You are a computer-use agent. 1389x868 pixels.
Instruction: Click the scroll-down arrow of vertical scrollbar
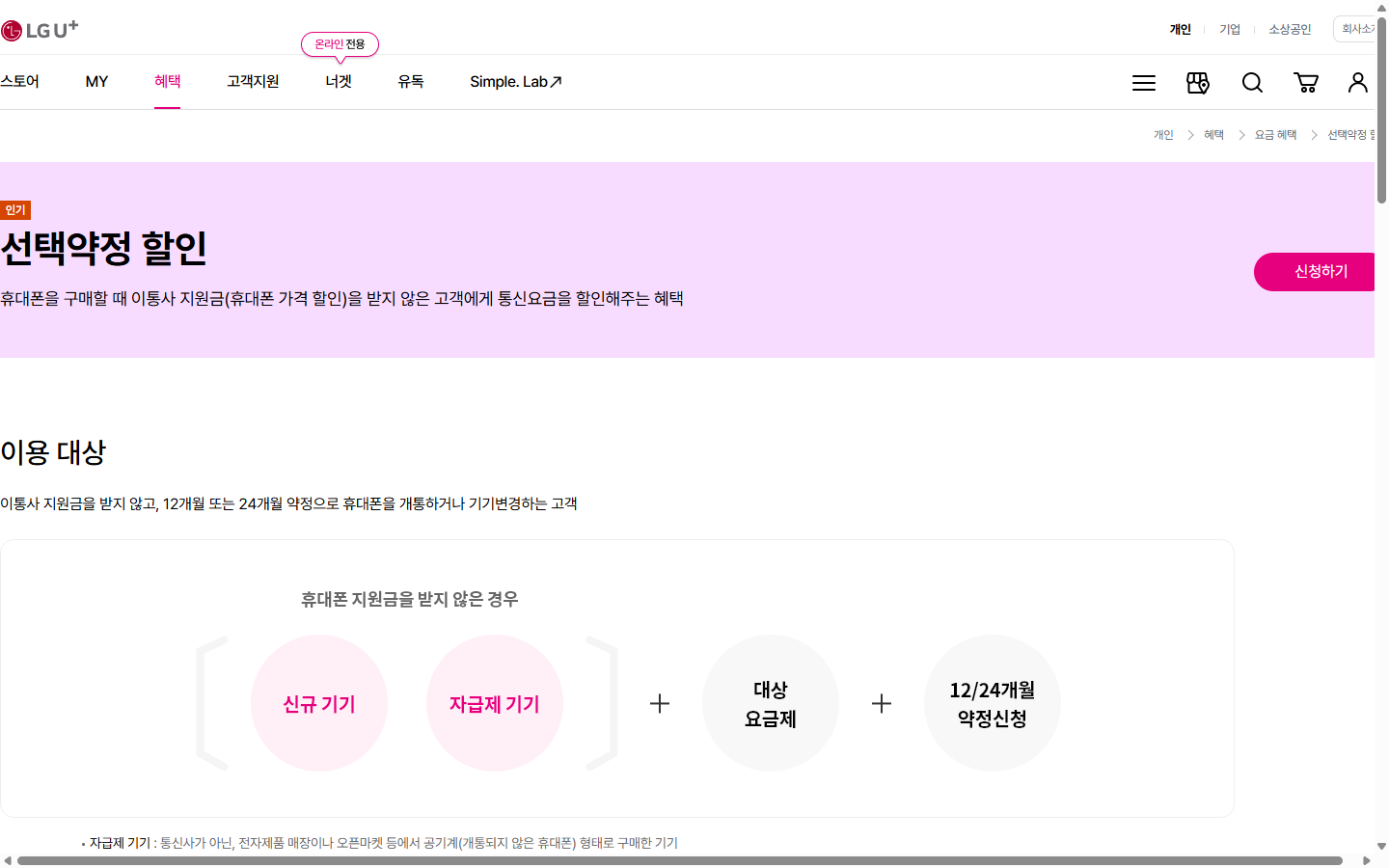tap(1381, 846)
